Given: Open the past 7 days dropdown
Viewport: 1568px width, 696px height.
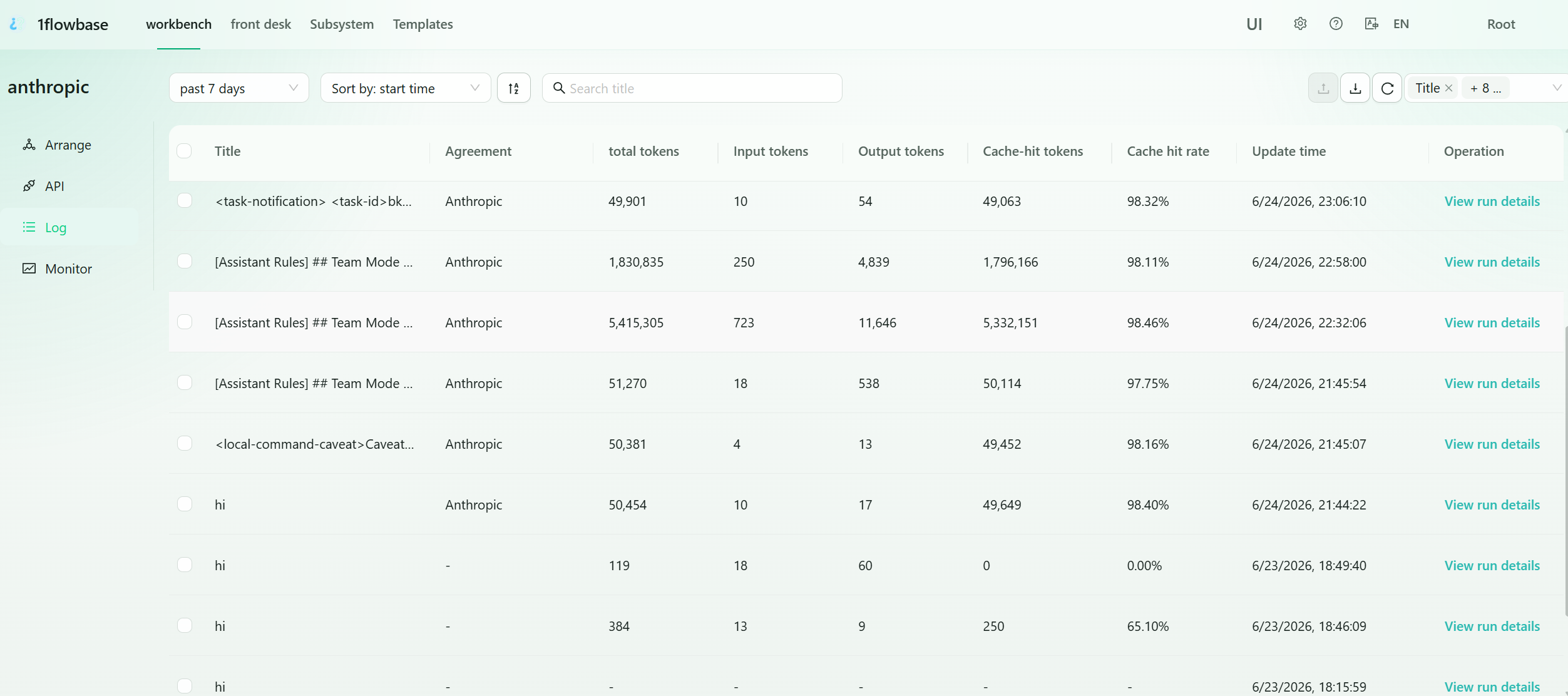Looking at the screenshot, I should 238,88.
